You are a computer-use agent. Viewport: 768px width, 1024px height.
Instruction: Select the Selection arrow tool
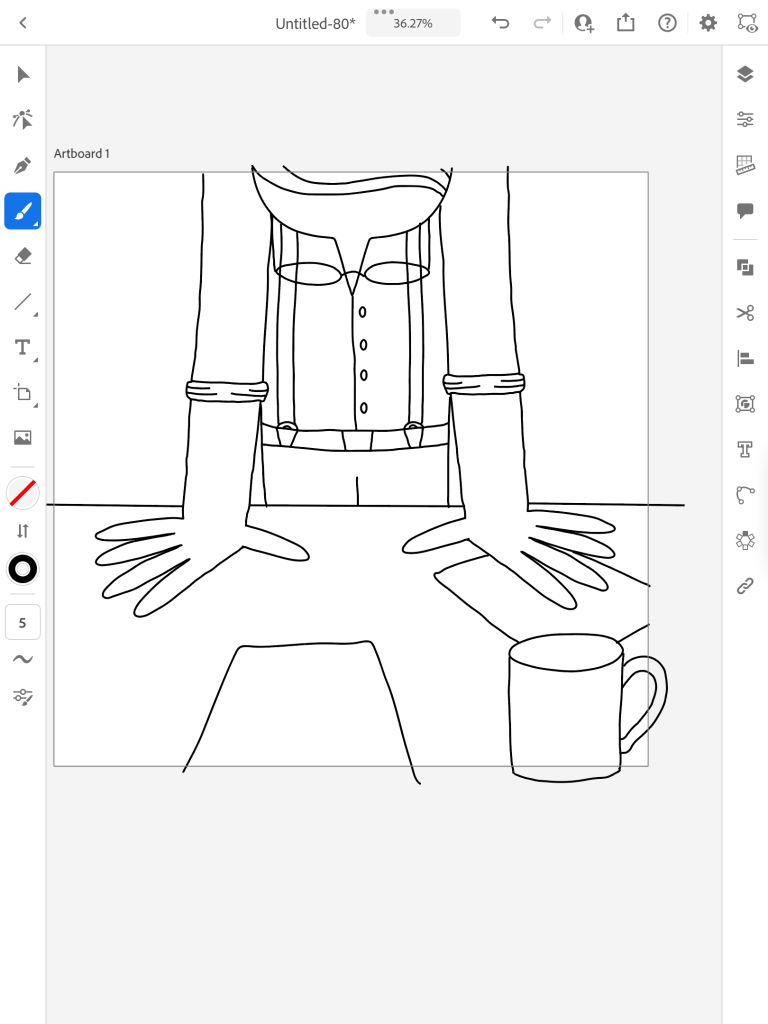(23, 75)
